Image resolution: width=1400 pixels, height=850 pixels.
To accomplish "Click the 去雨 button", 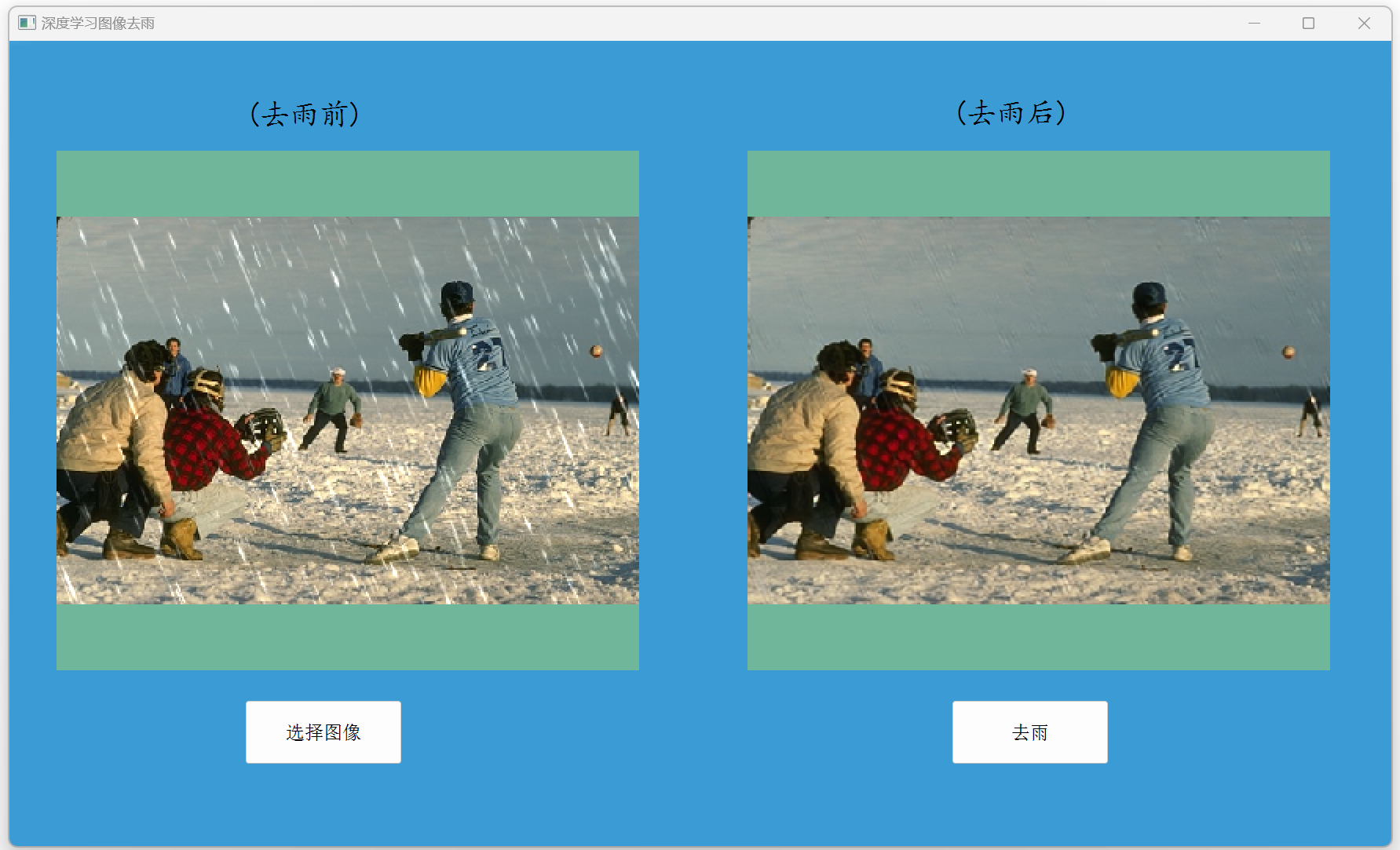I will 1030,732.
